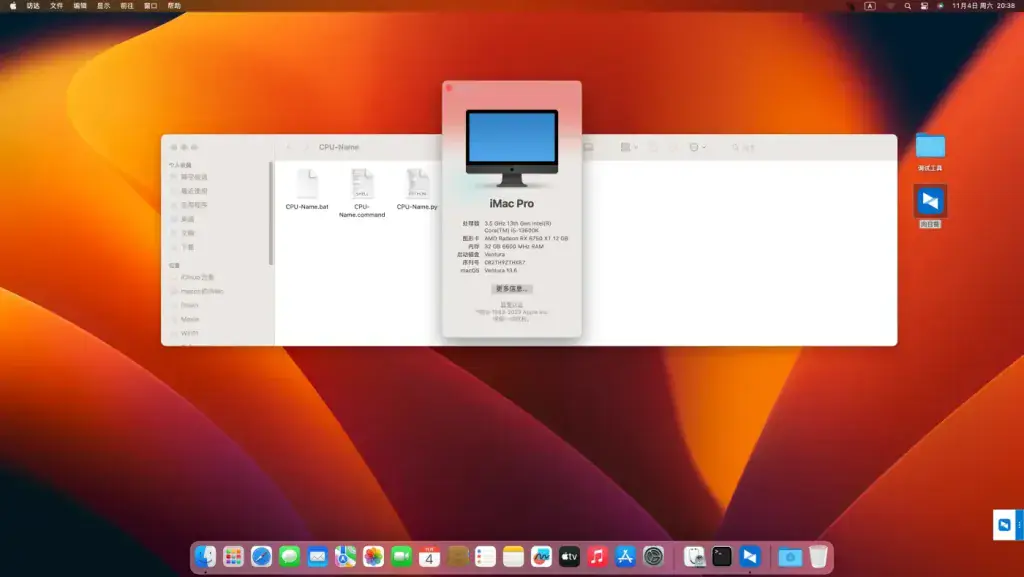Viewport: 1024px width, 577px height.
Task: Open the Finder group-by dropdown
Action: coord(629,148)
